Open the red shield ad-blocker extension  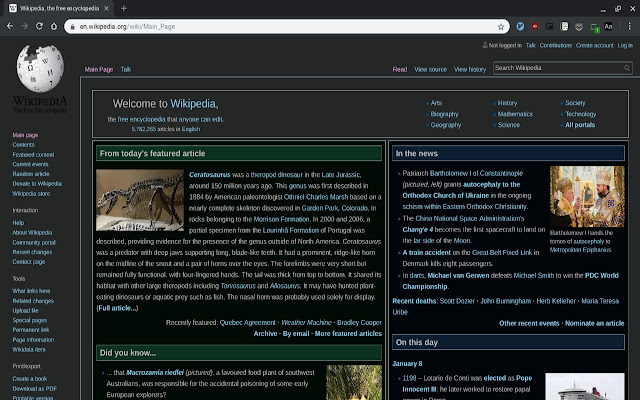[535, 27]
